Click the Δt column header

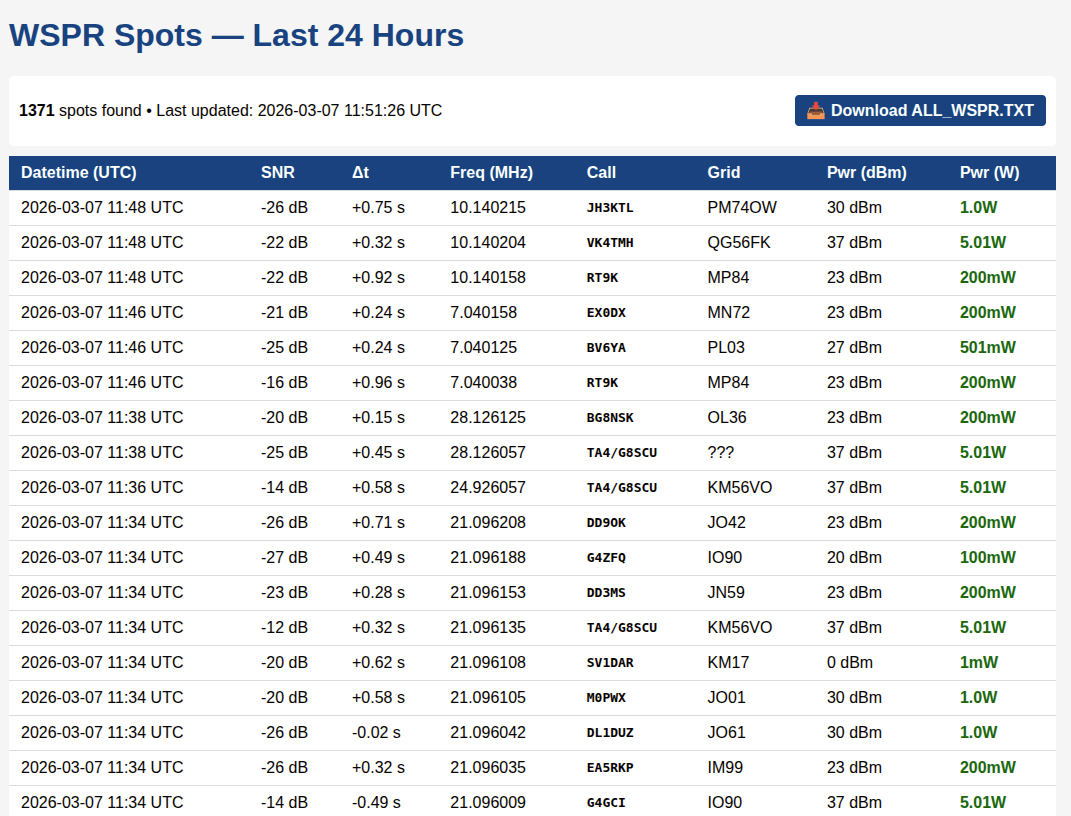coord(360,173)
